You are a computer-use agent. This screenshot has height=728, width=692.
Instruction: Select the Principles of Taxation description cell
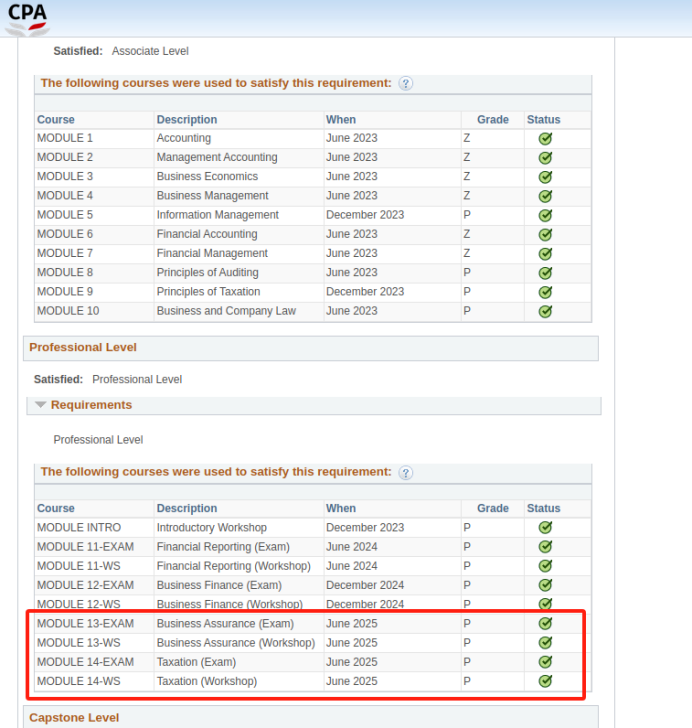click(208, 292)
